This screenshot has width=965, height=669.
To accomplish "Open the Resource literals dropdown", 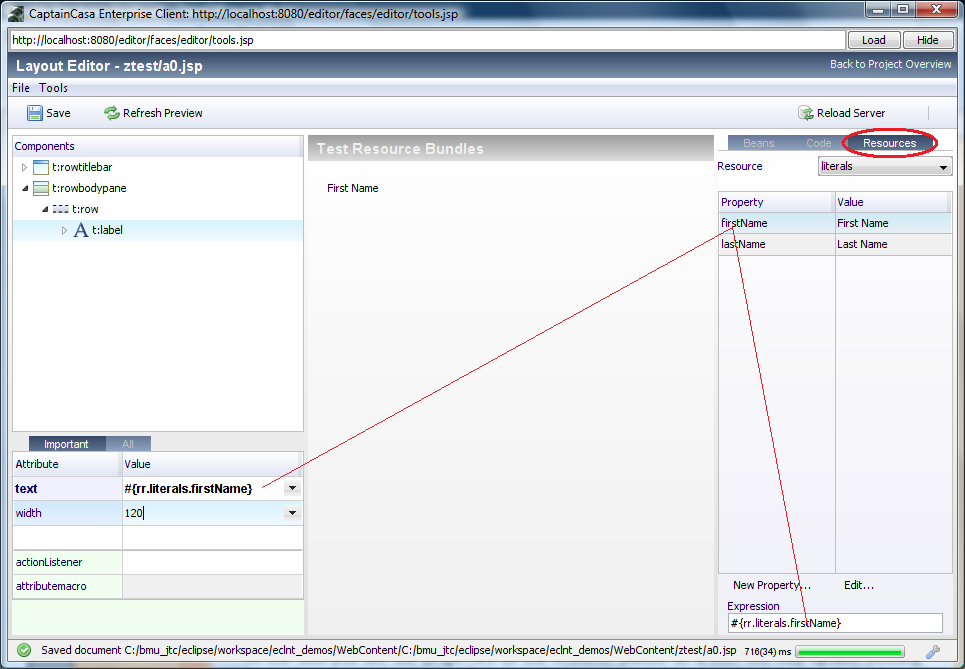I will [944, 167].
